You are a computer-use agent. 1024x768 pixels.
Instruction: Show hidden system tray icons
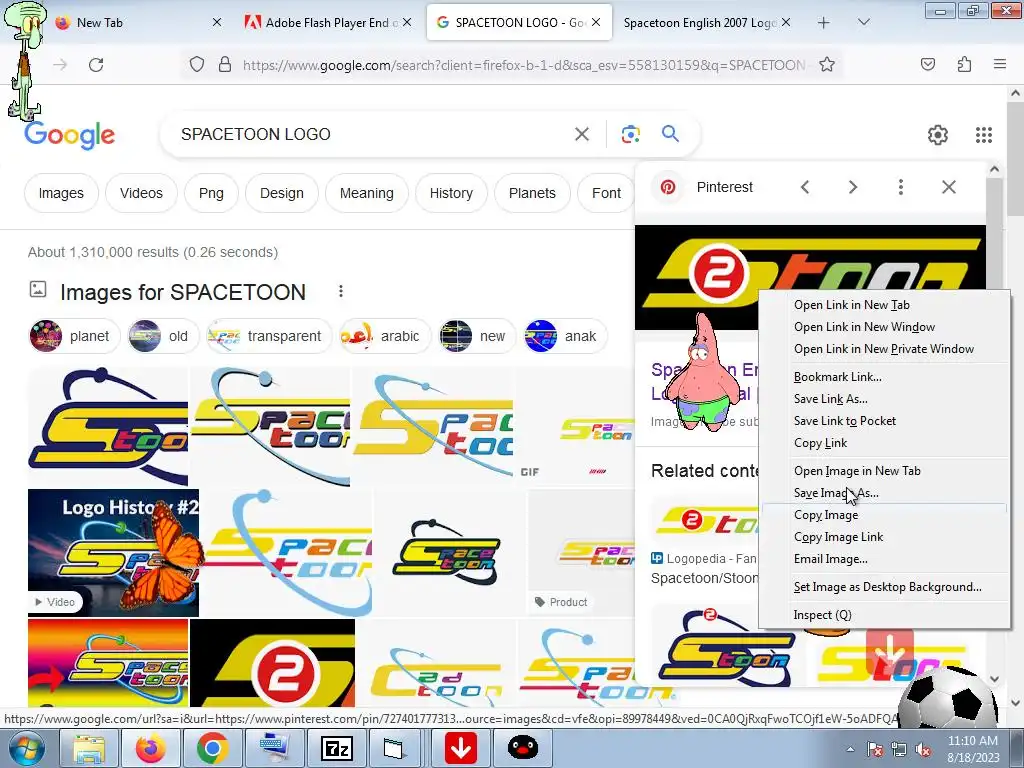(850, 749)
